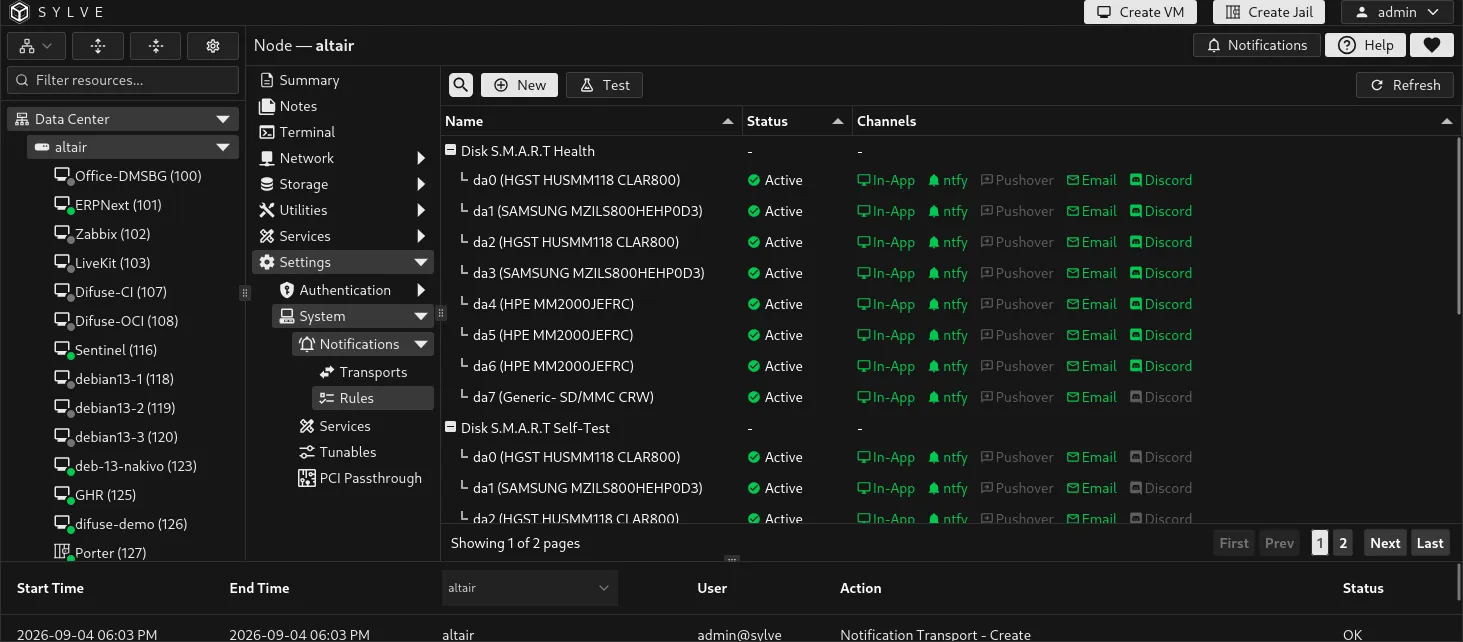Screen dimensions: 1463x642
Task: Click the Email envelope icon in the Health da3 row
Action: tap(1073, 273)
